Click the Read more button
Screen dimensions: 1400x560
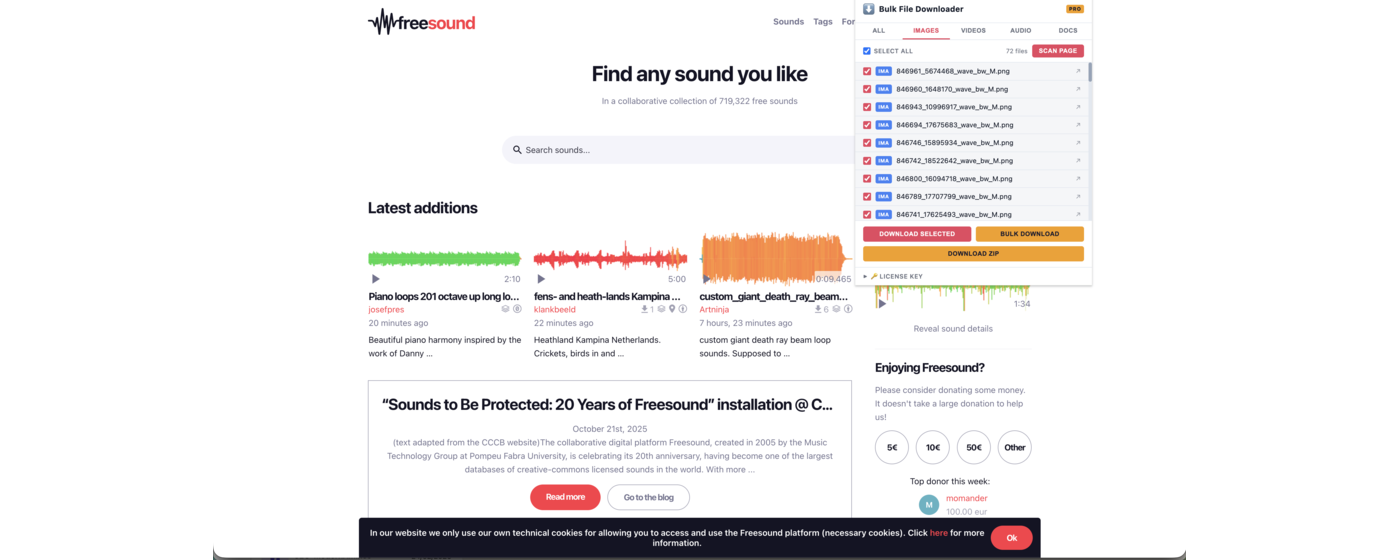565,497
